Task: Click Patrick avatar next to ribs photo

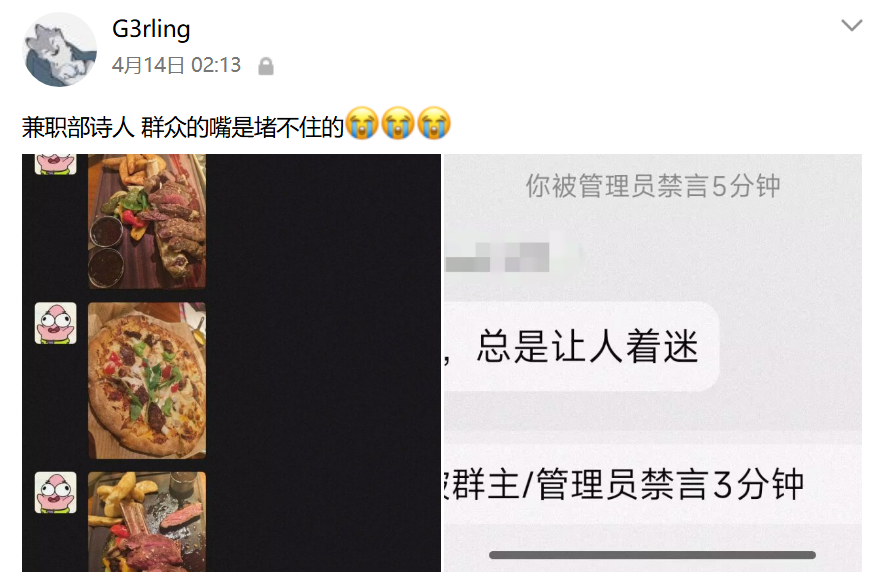Action: pyautogui.click(x=55, y=492)
